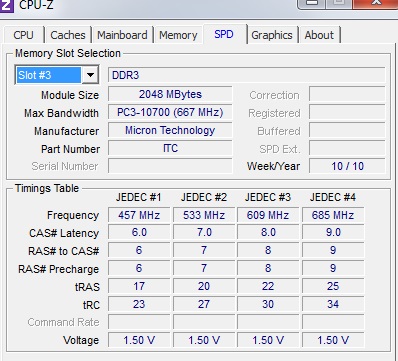
Task: Click the DDR3 memory type field
Action: point(247,75)
